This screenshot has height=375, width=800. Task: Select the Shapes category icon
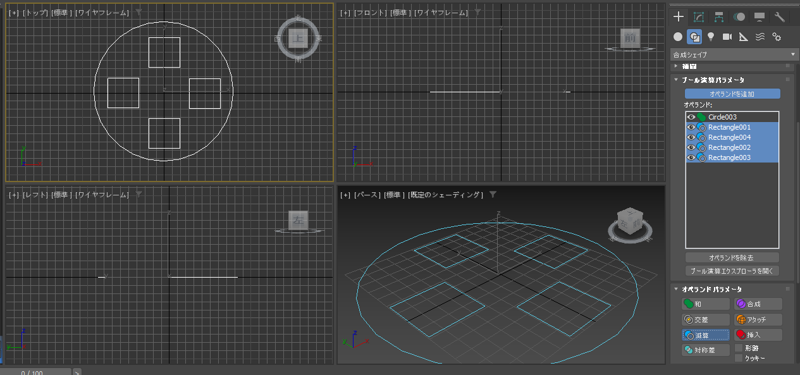tap(694, 37)
